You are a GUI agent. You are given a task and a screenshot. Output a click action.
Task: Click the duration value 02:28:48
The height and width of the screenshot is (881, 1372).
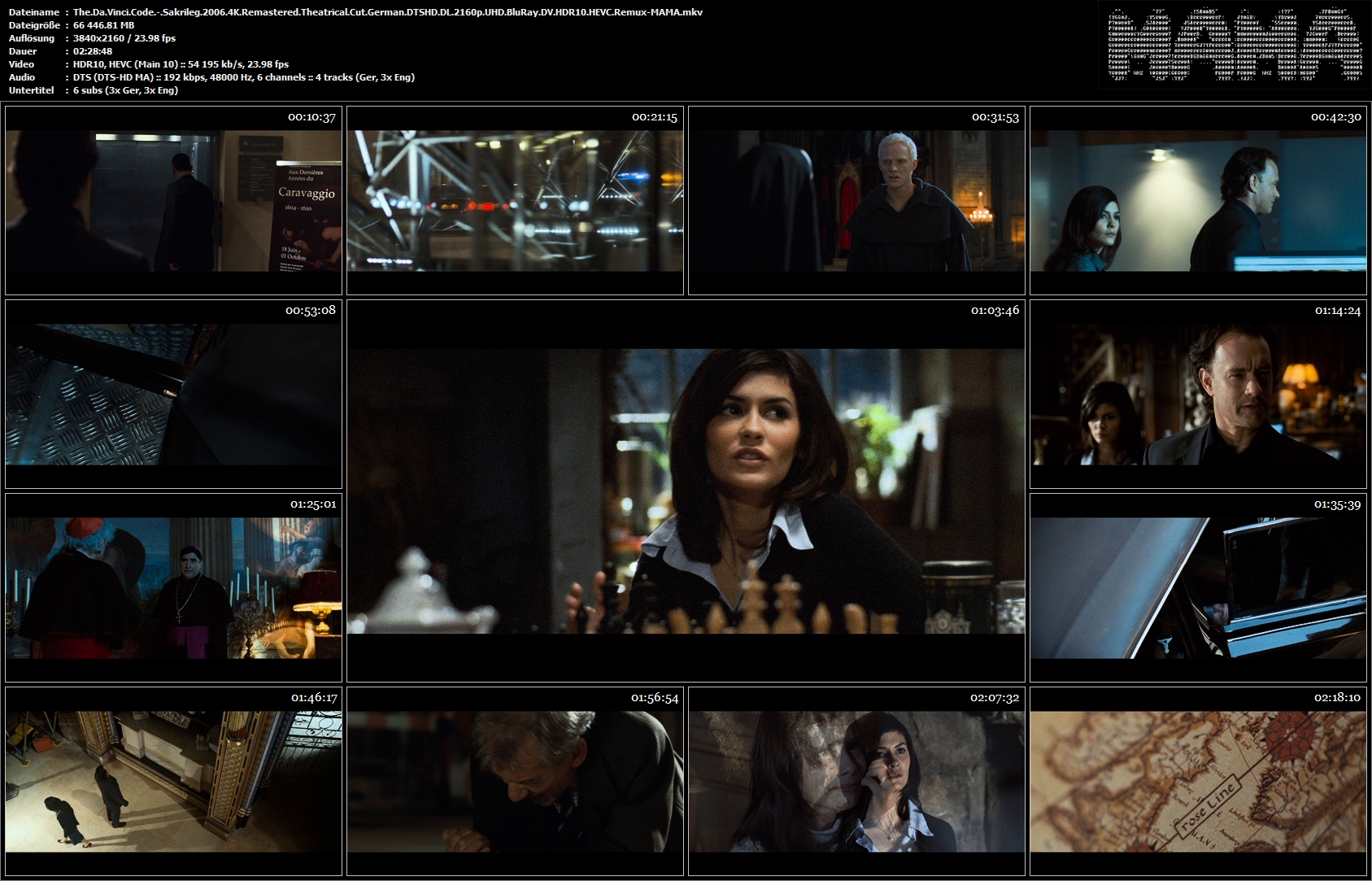click(93, 51)
